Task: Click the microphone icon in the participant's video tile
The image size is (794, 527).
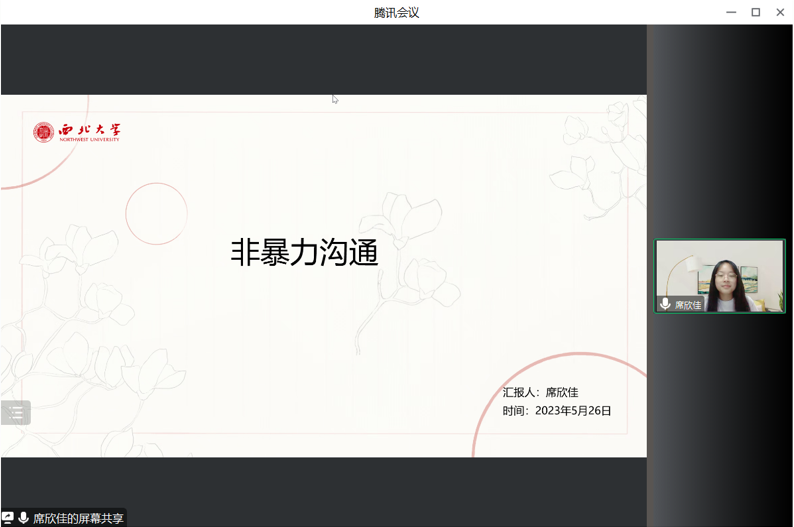Action: 665,304
